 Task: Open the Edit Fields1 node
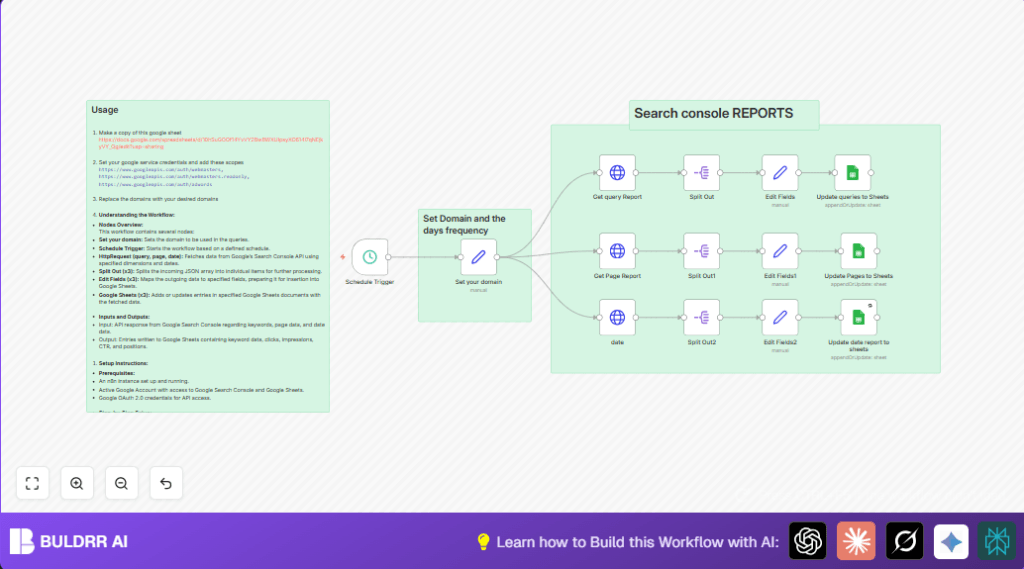click(780, 251)
